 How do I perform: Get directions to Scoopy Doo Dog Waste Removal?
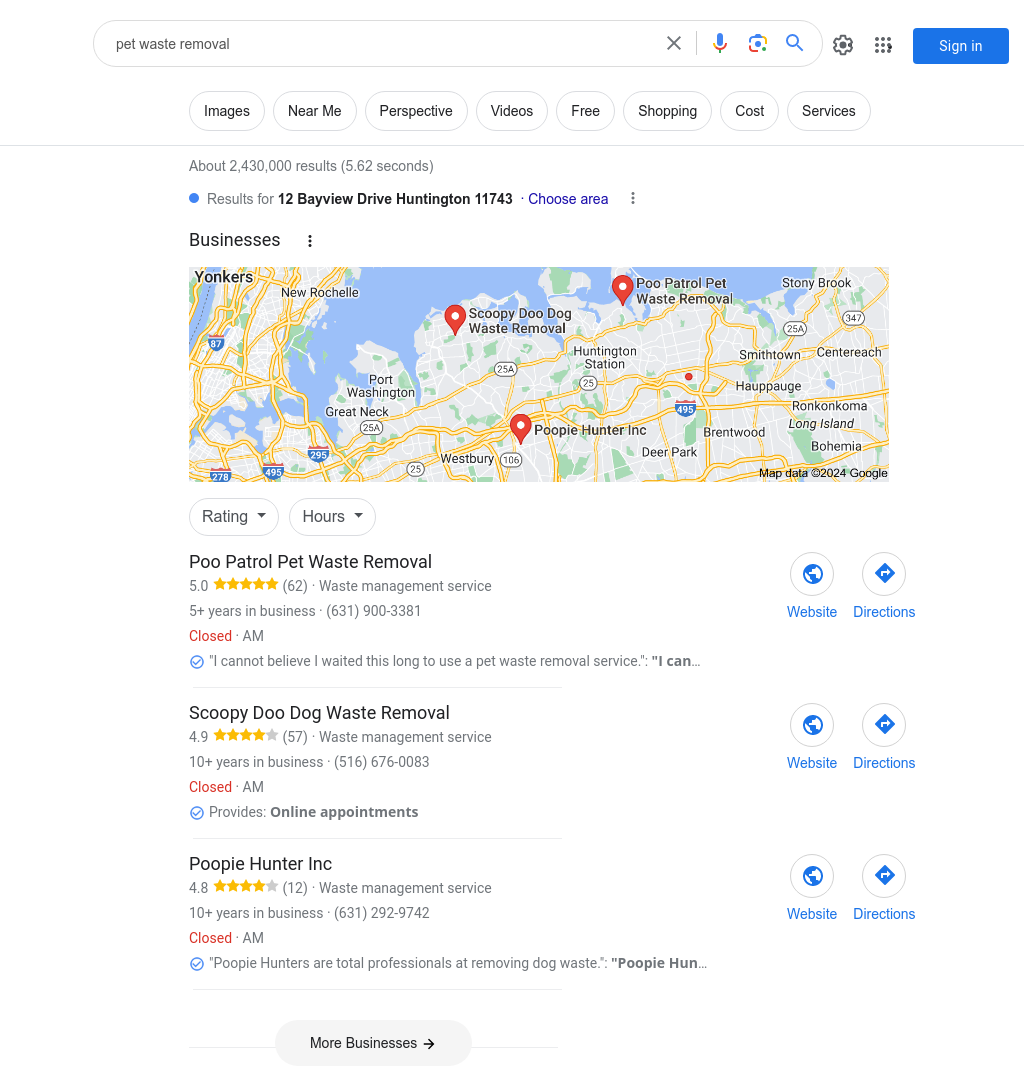884,725
